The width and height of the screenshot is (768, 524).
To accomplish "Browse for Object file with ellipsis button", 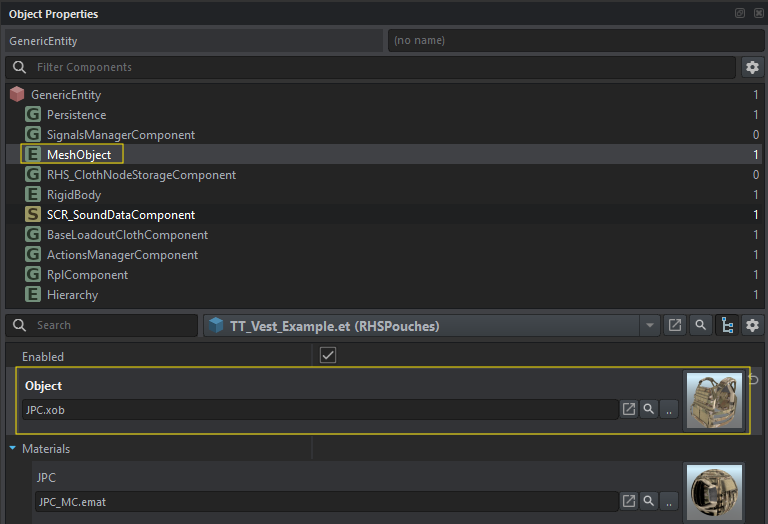I will tap(669, 409).
